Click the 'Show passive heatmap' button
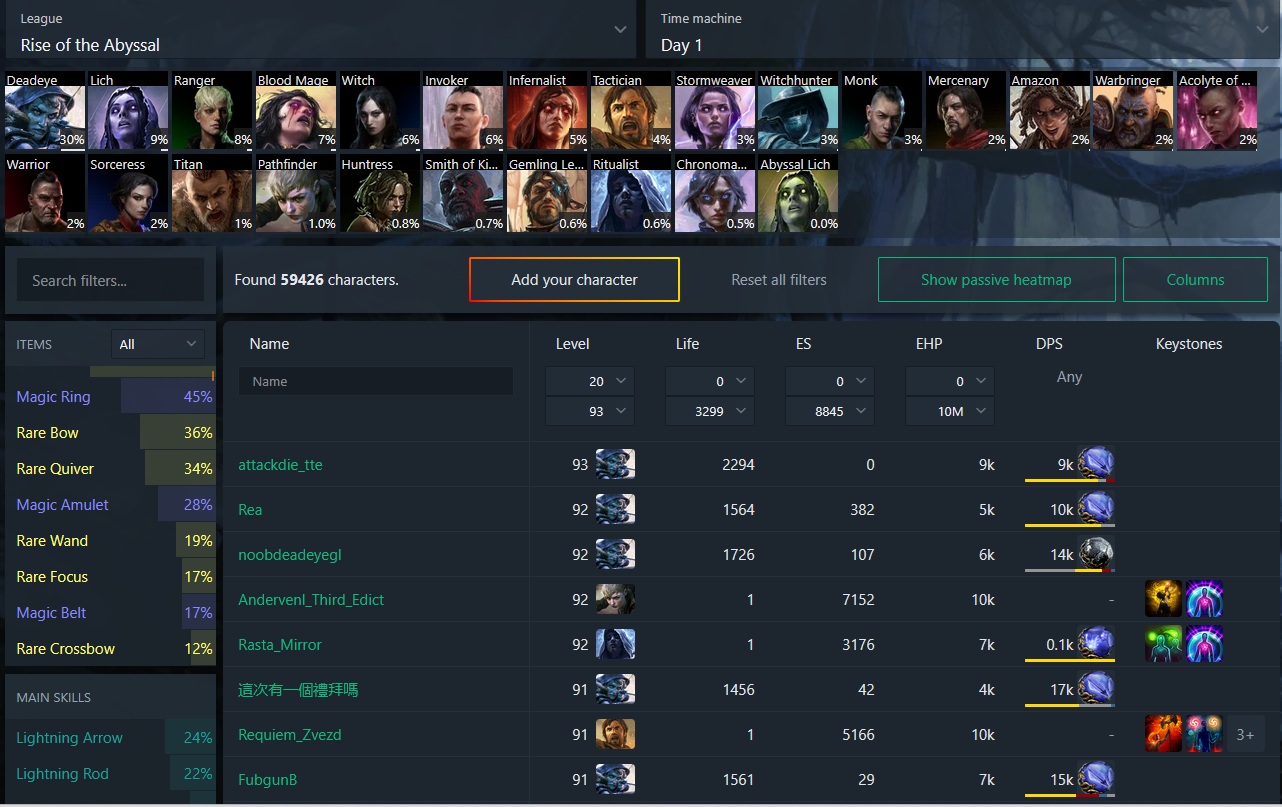Image resolution: width=1282 pixels, height=807 pixels. (996, 280)
